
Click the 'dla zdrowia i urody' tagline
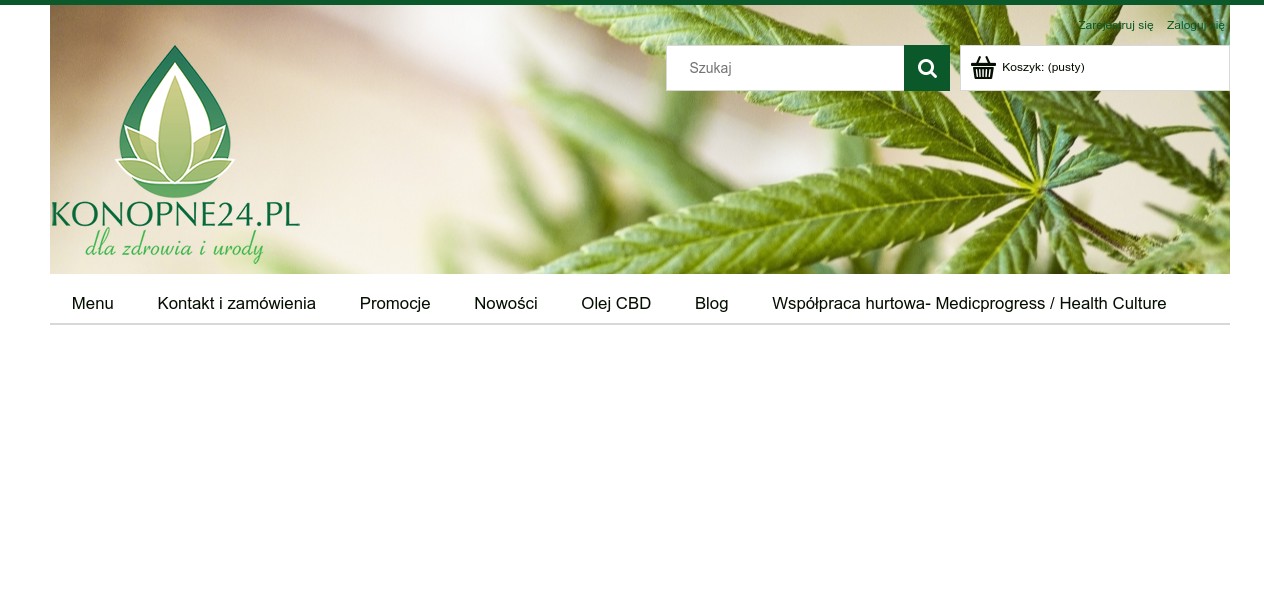[174, 245]
